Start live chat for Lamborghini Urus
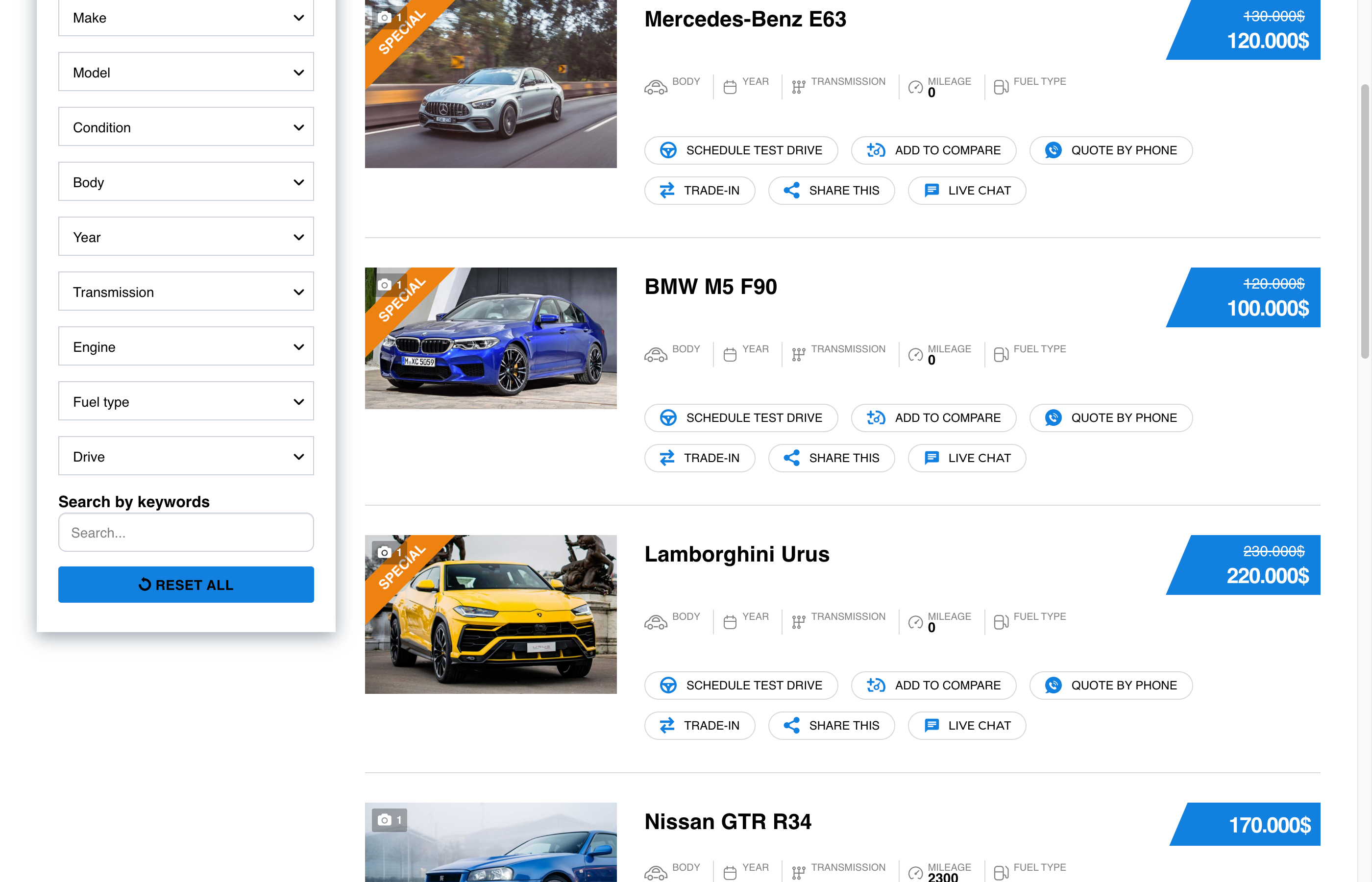The height and width of the screenshot is (882, 1372). pyautogui.click(x=967, y=725)
